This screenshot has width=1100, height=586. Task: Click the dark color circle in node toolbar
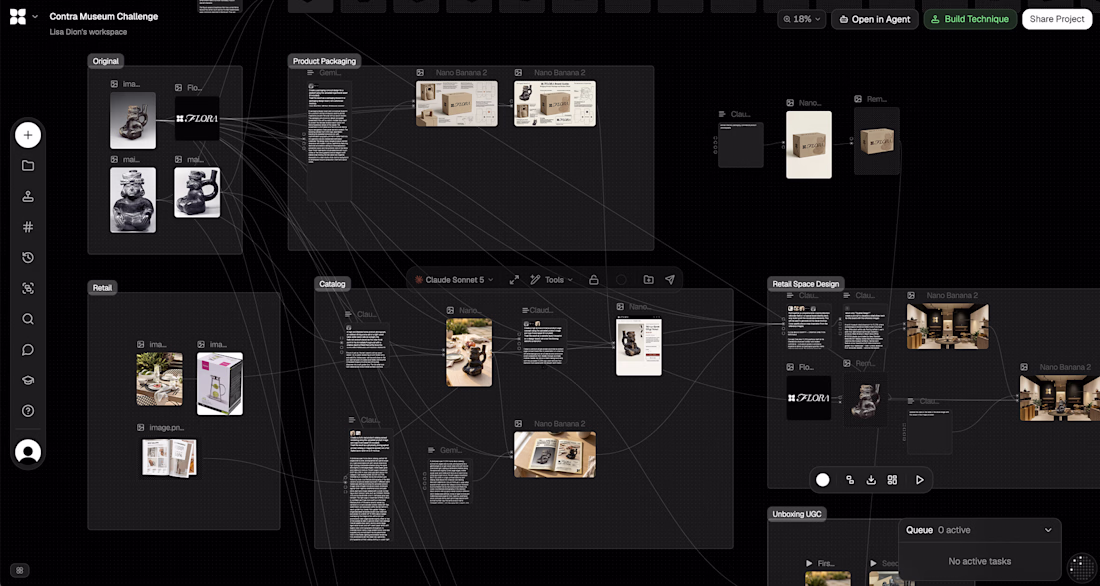621,279
